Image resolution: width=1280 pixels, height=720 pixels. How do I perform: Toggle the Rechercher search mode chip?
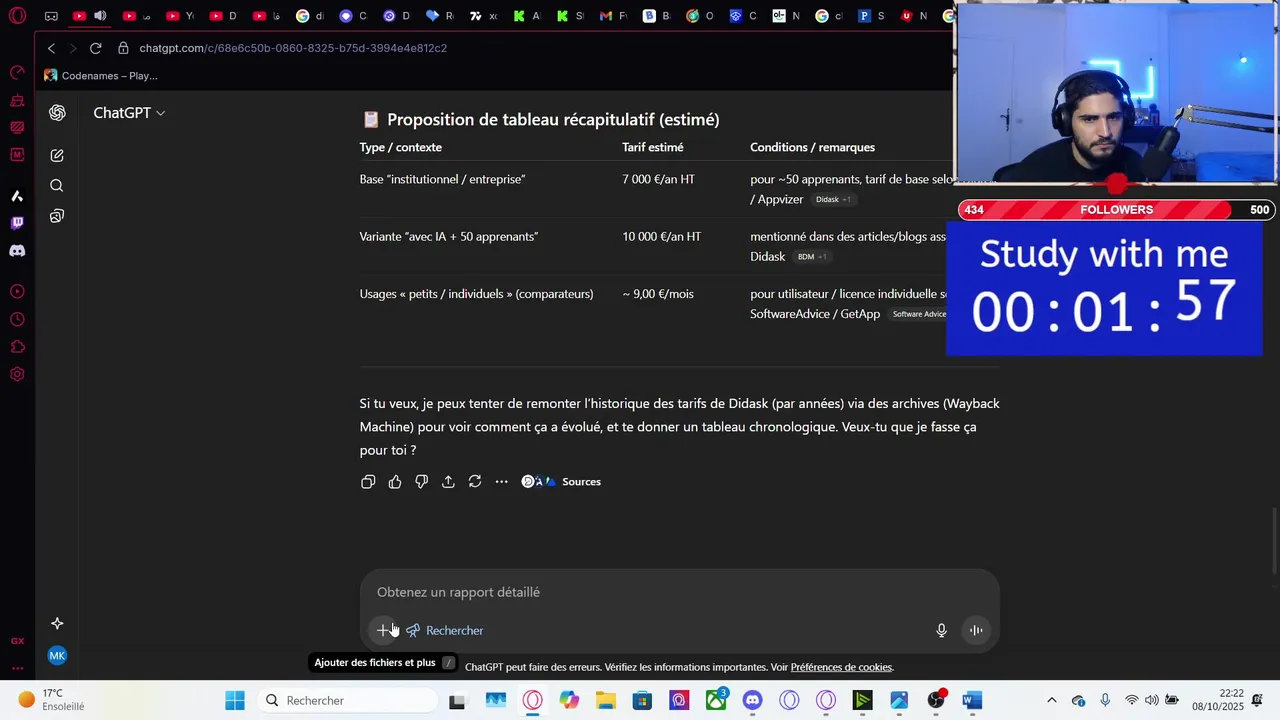444,630
